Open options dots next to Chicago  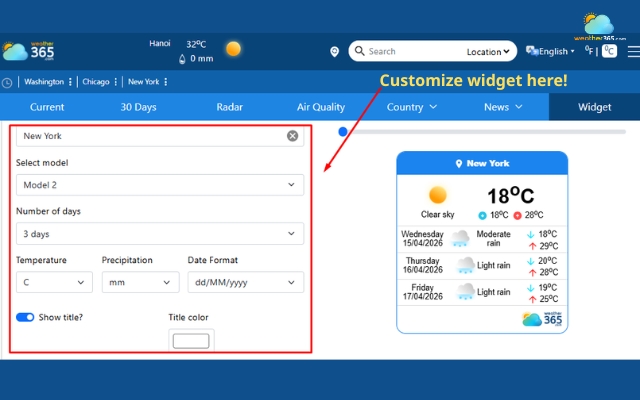[116, 82]
